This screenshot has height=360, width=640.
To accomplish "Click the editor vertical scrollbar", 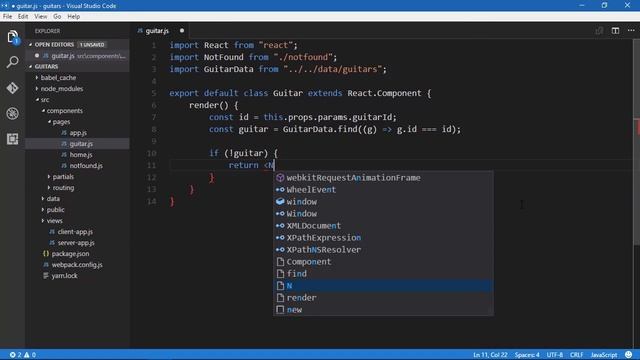I will (x=636, y=142).
